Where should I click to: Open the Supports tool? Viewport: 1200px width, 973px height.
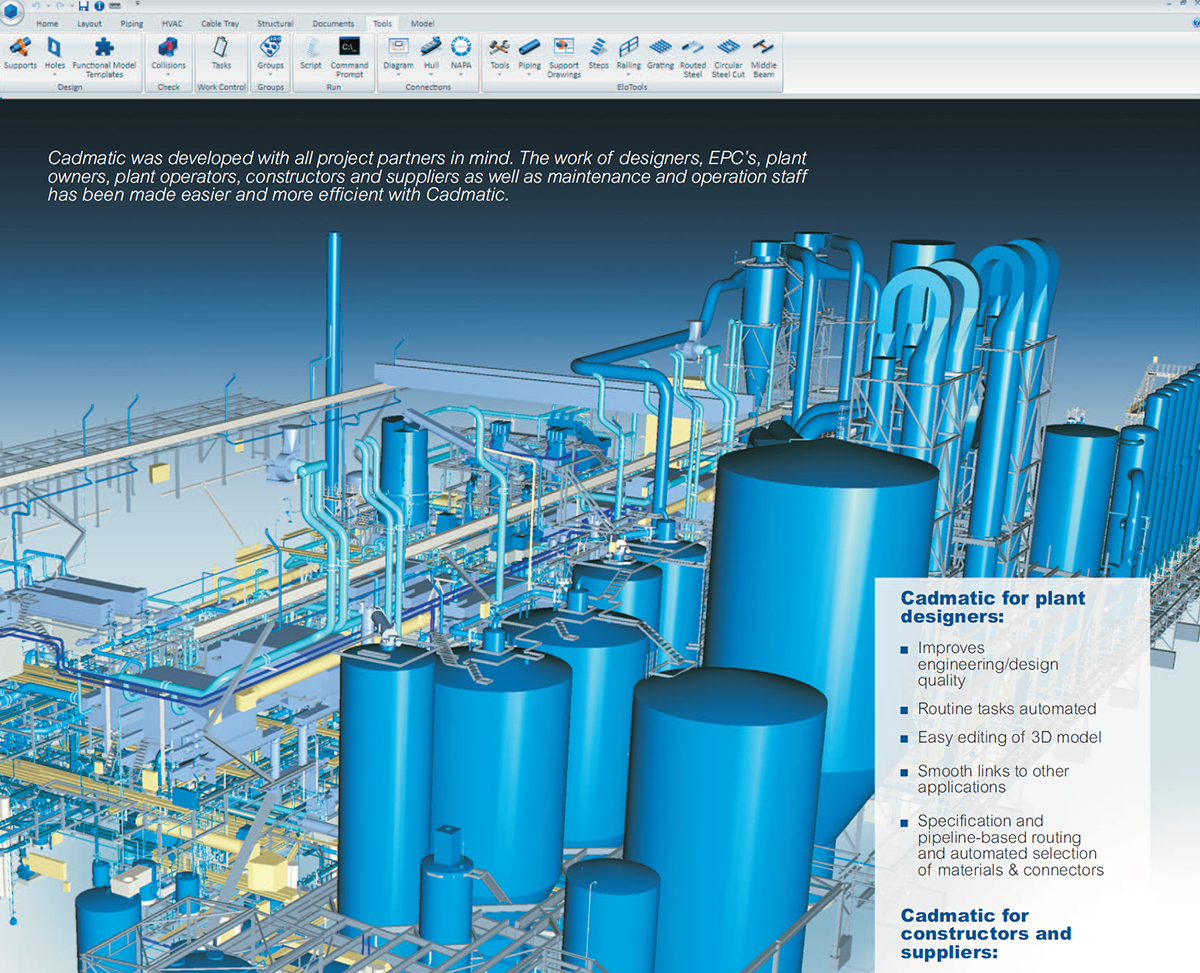[x=20, y=54]
